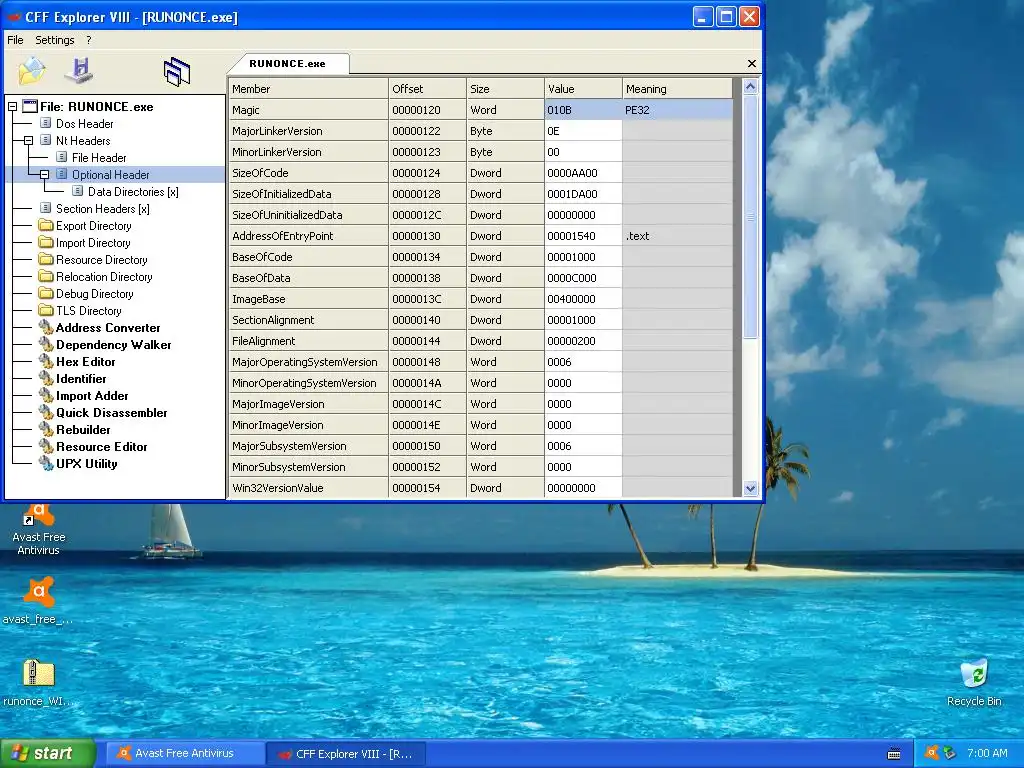Select the Nt Headers tree node
1024x768 pixels.
pyautogui.click(x=83, y=140)
